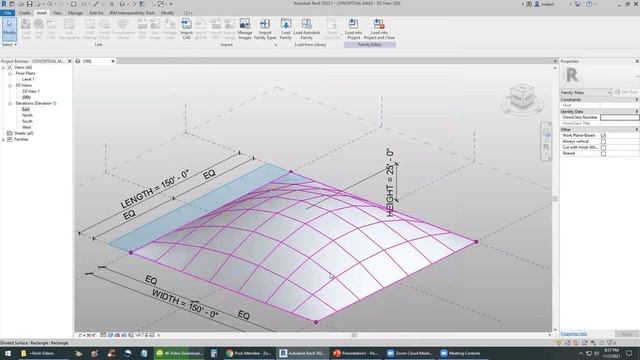Select North elevation in Project Browser
Image resolution: width=640 pixels, height=360 pixels.
pos(27,116)
